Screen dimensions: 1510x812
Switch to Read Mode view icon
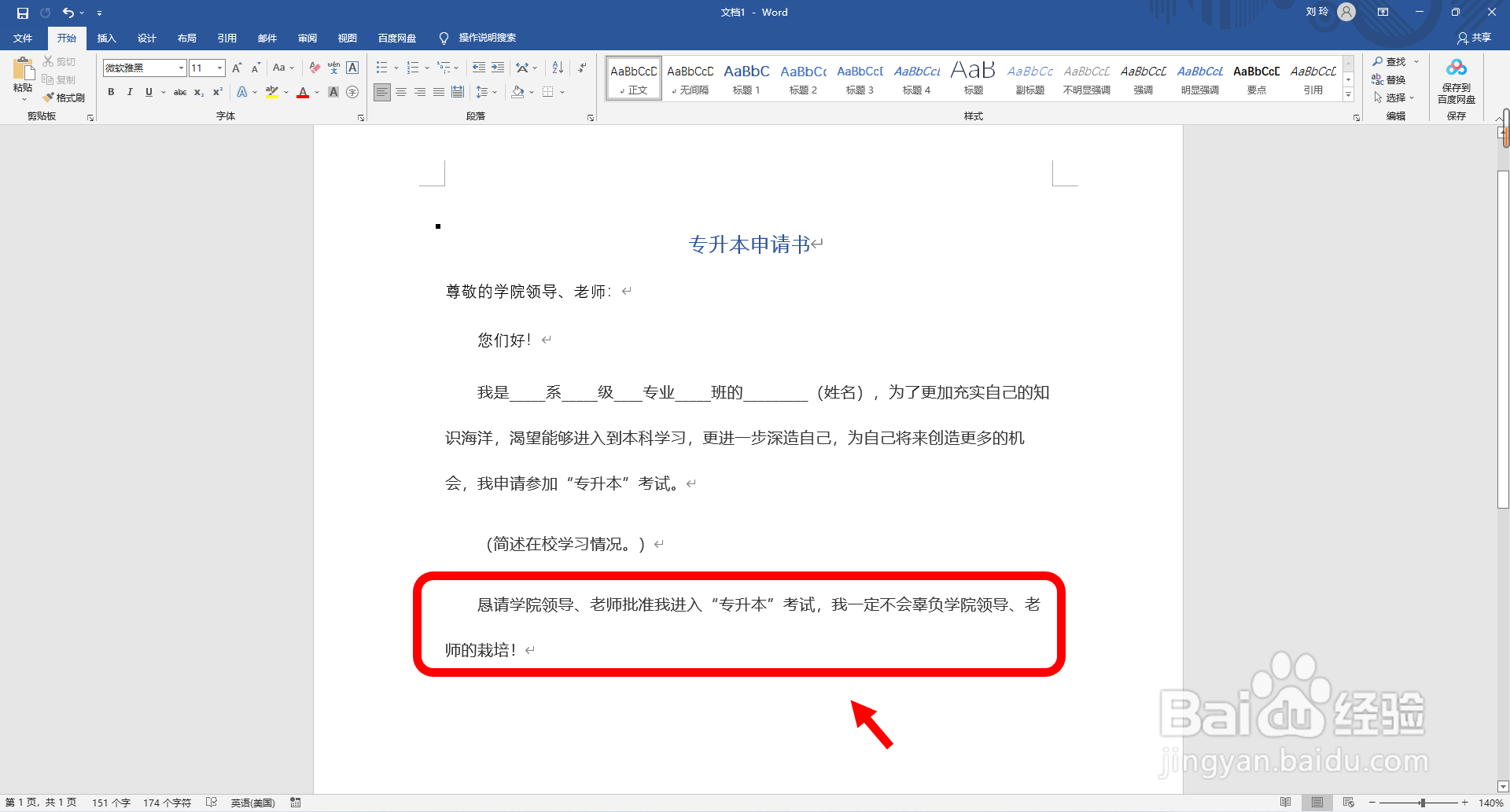[1285, 803]
